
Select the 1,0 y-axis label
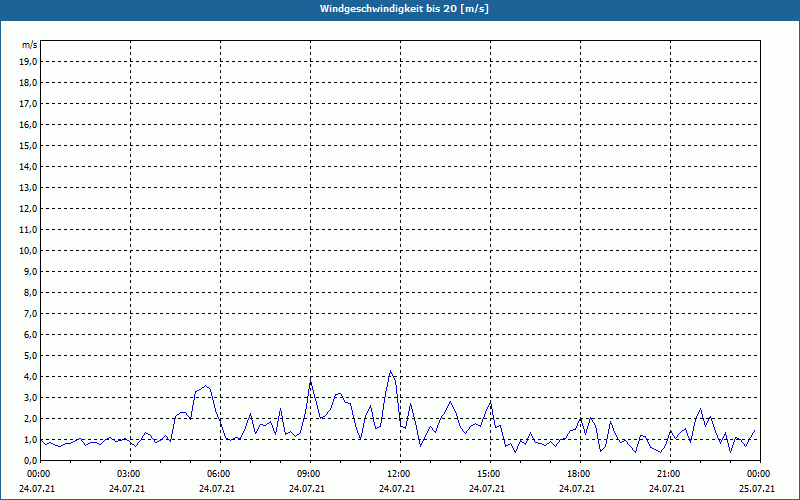[31, 439]
